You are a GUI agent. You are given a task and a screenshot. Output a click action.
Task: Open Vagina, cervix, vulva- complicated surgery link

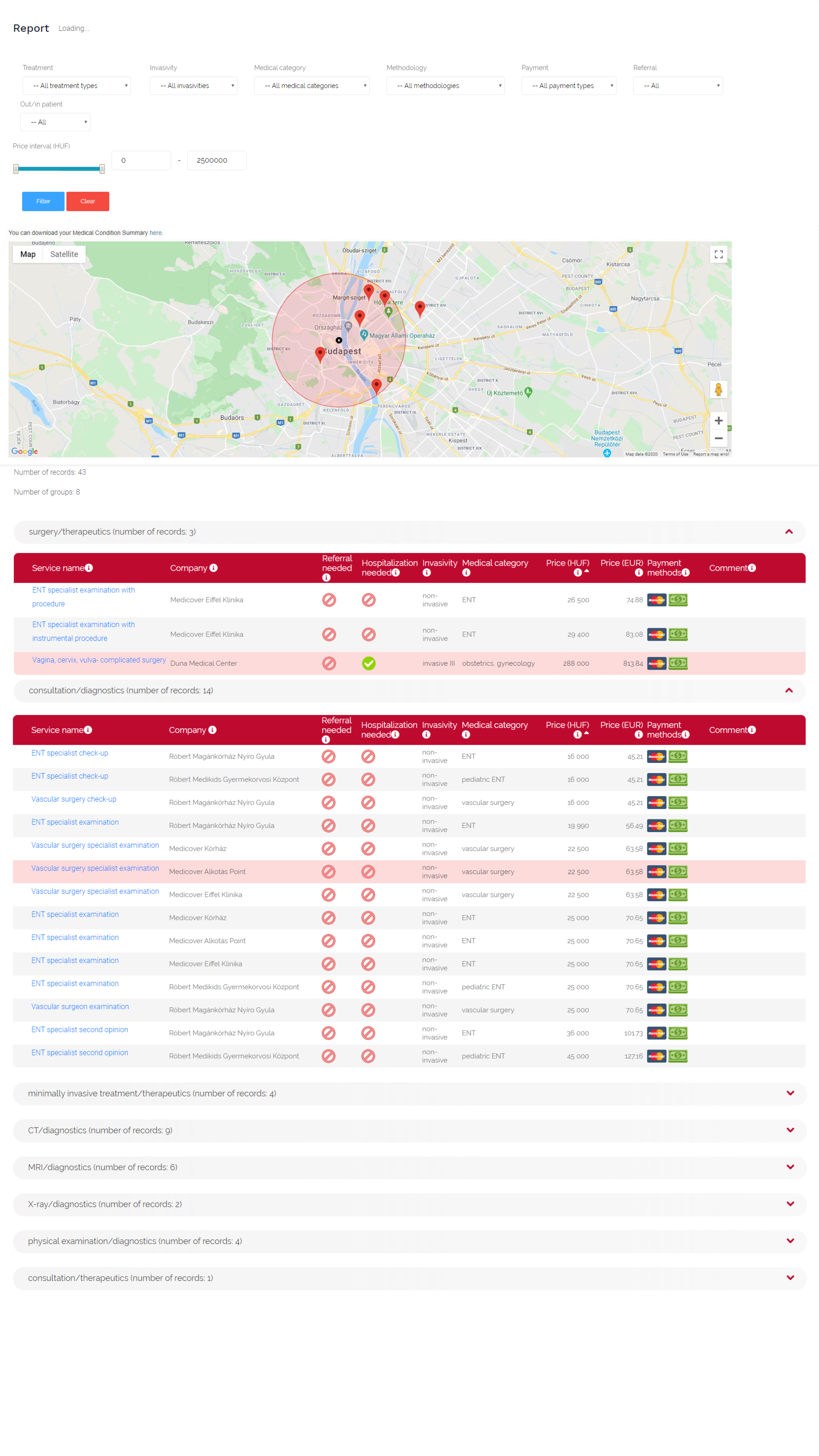tap(99, 660)
